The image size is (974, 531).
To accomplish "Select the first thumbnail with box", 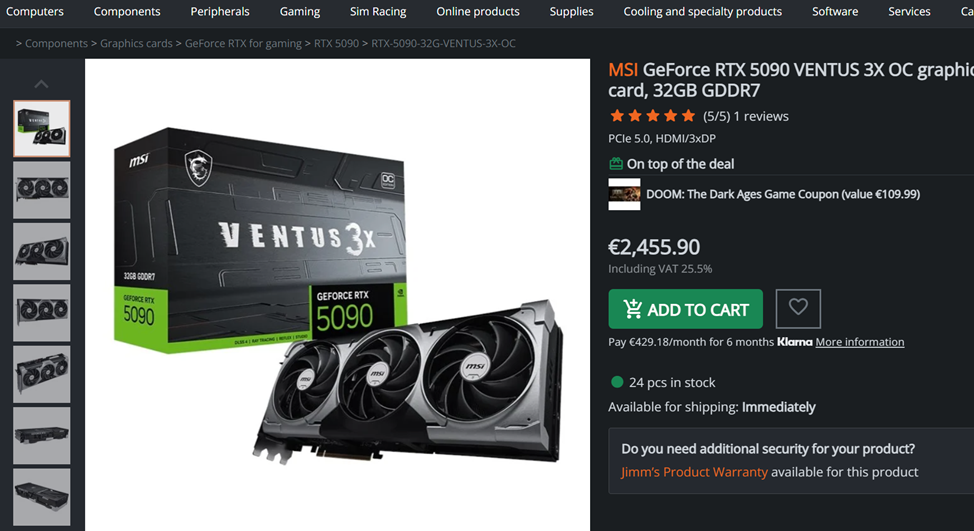I will 42,129.
